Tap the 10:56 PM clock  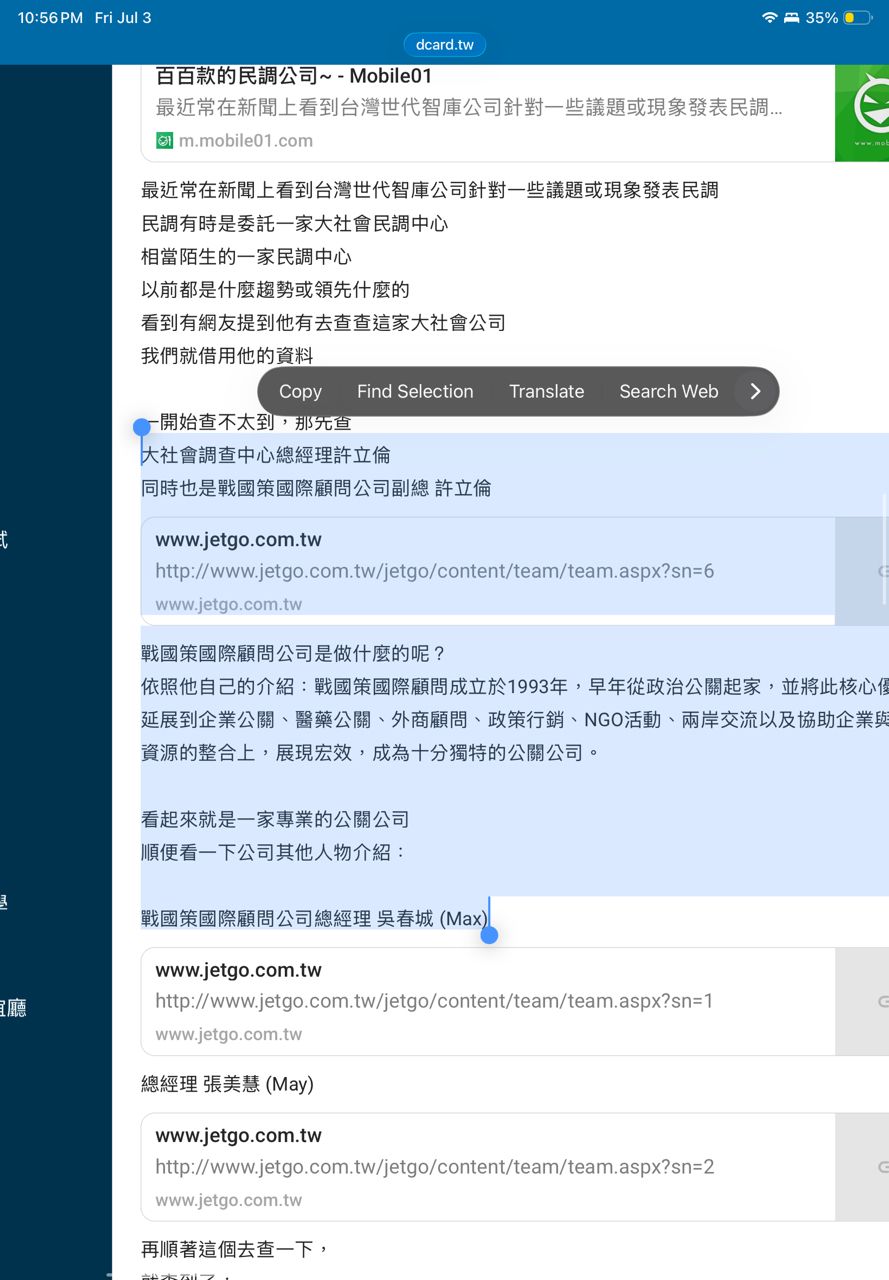click(x=50, y=18)
